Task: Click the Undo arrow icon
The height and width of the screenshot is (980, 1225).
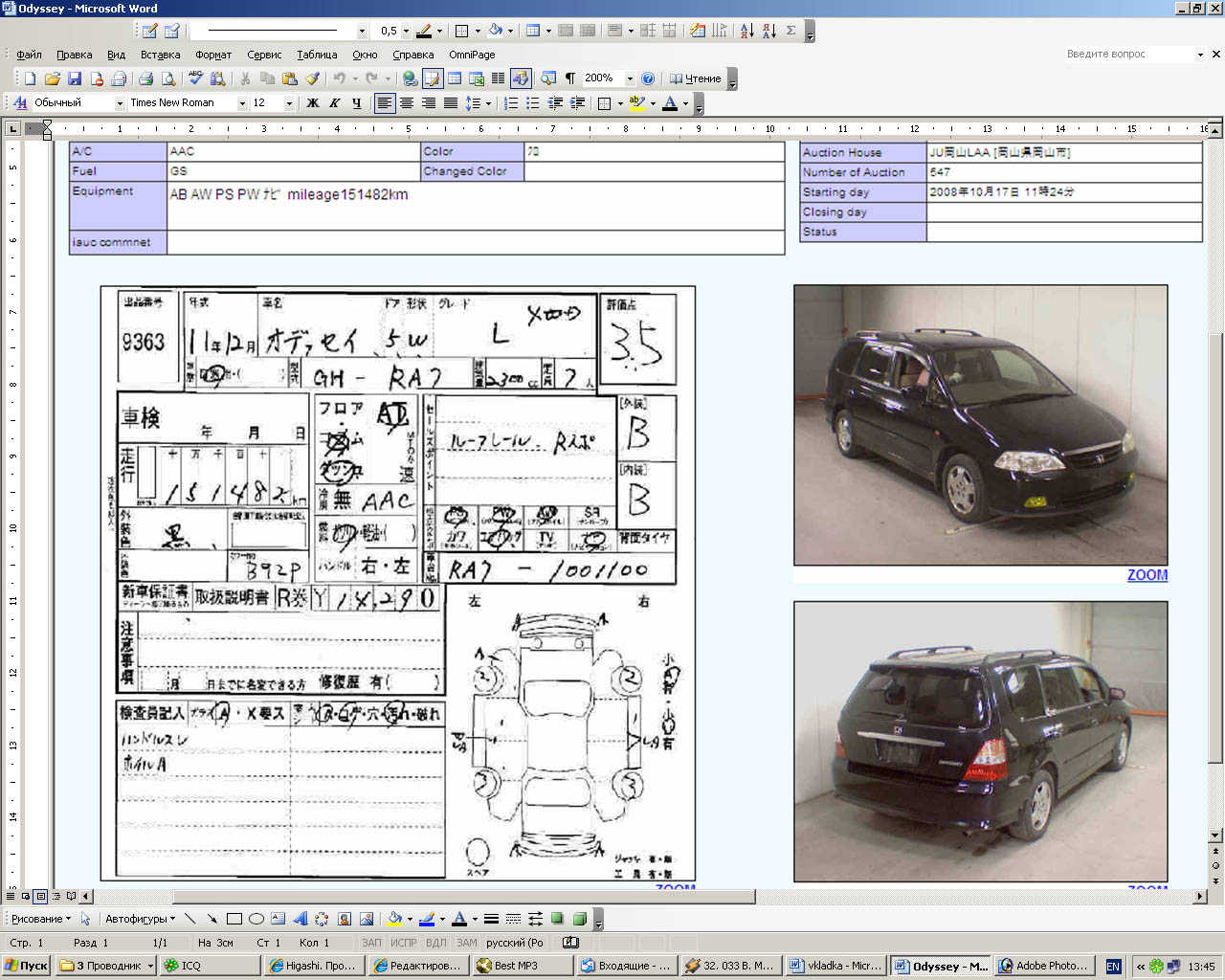Action: pyautogui.click(x=339, y=78)
